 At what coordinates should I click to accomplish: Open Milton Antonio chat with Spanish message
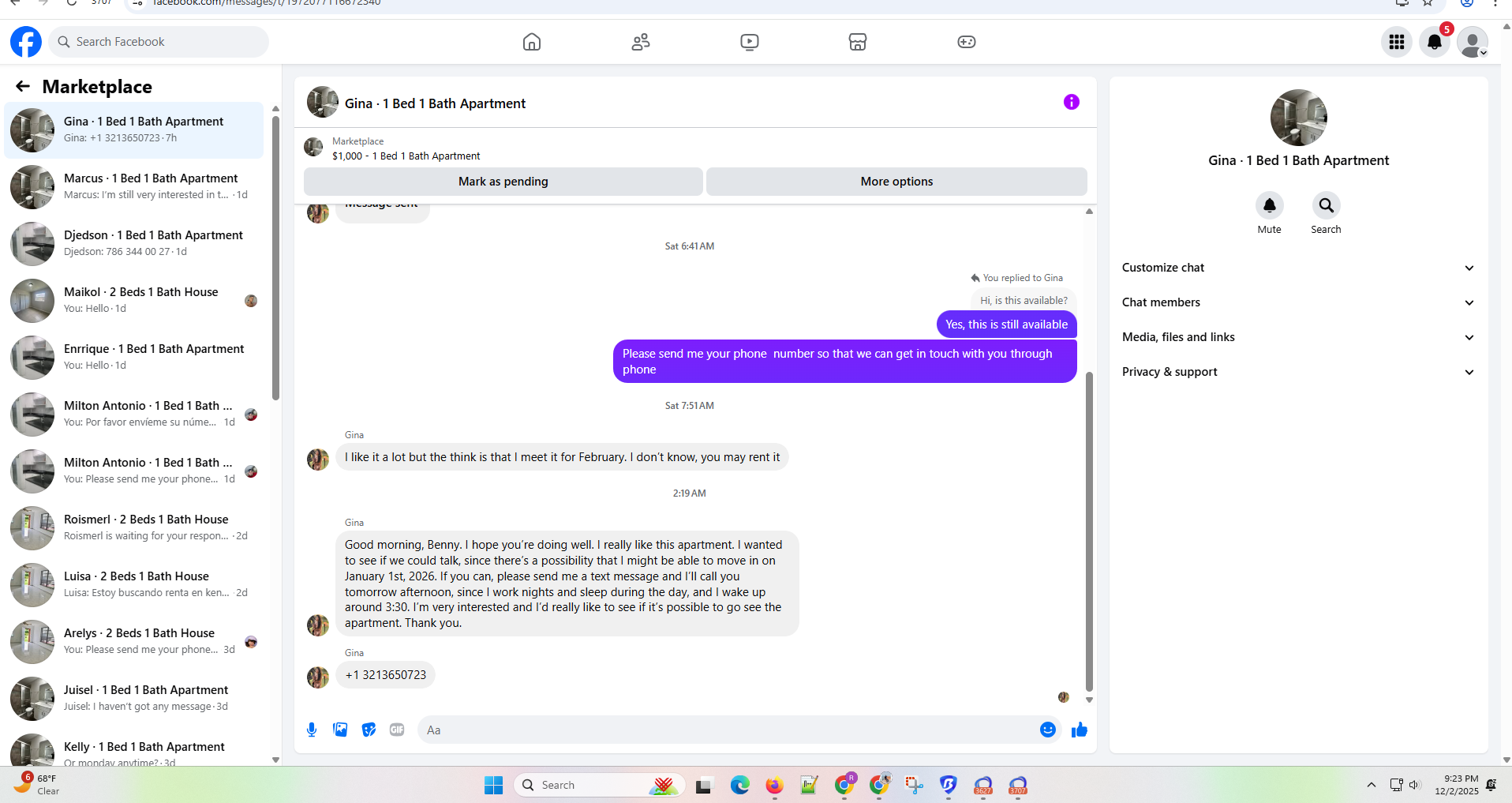(x=134, y=415)
